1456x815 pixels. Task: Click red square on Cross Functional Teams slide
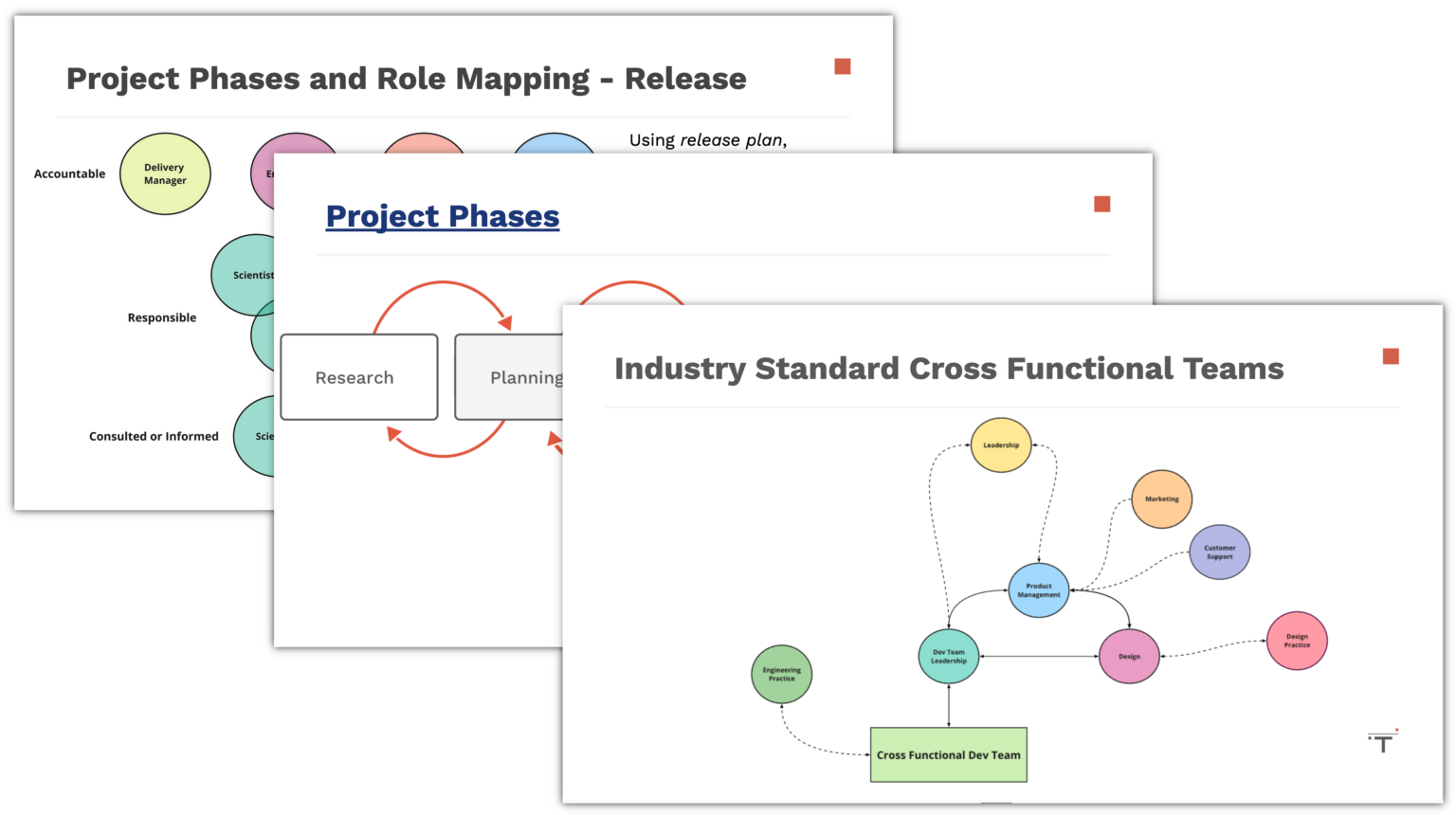pyautogui.click(x=1391, y=356)
